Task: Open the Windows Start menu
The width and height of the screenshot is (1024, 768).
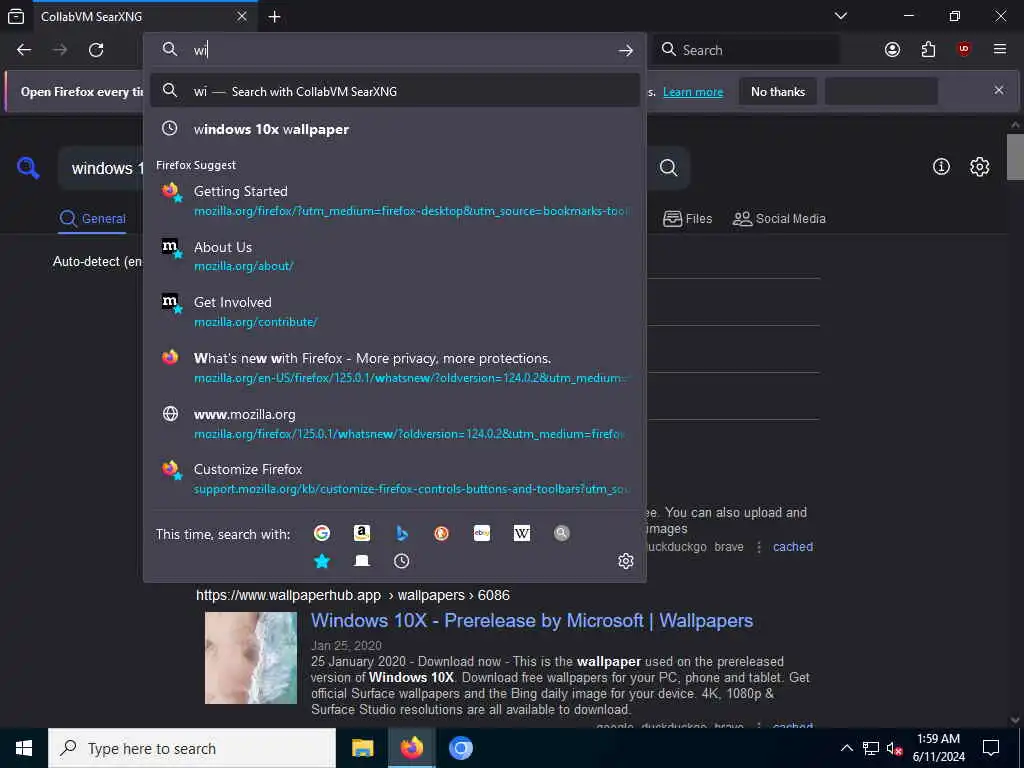Action: [x=24, y=748]
